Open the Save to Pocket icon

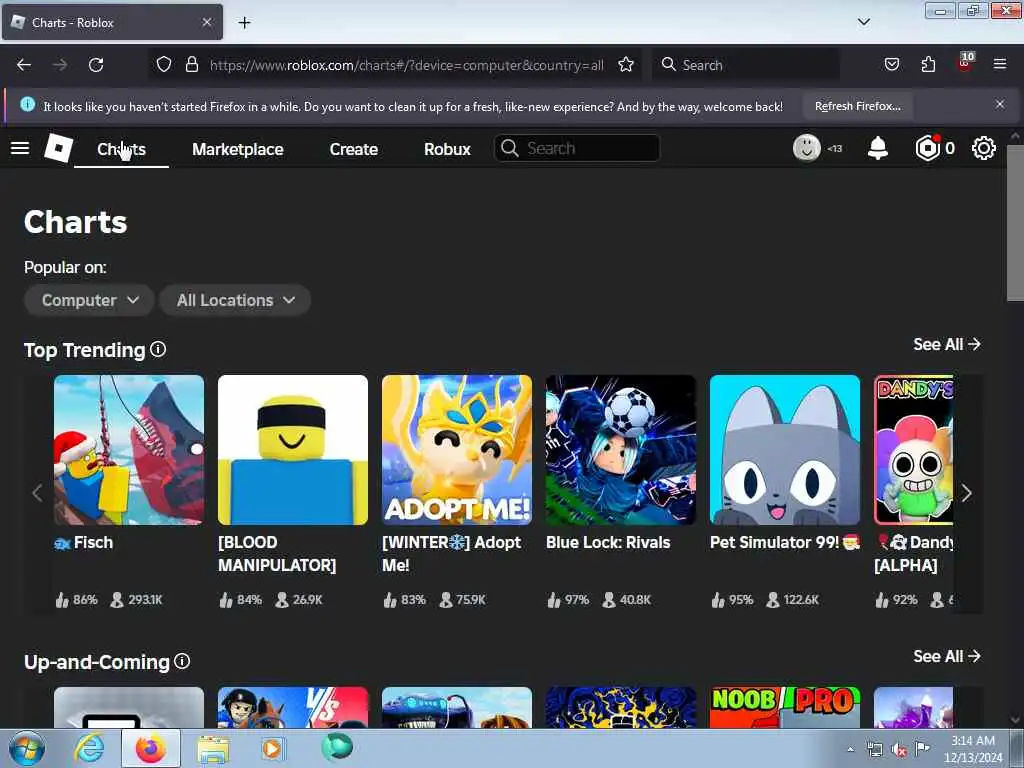(x=891, y=65)
